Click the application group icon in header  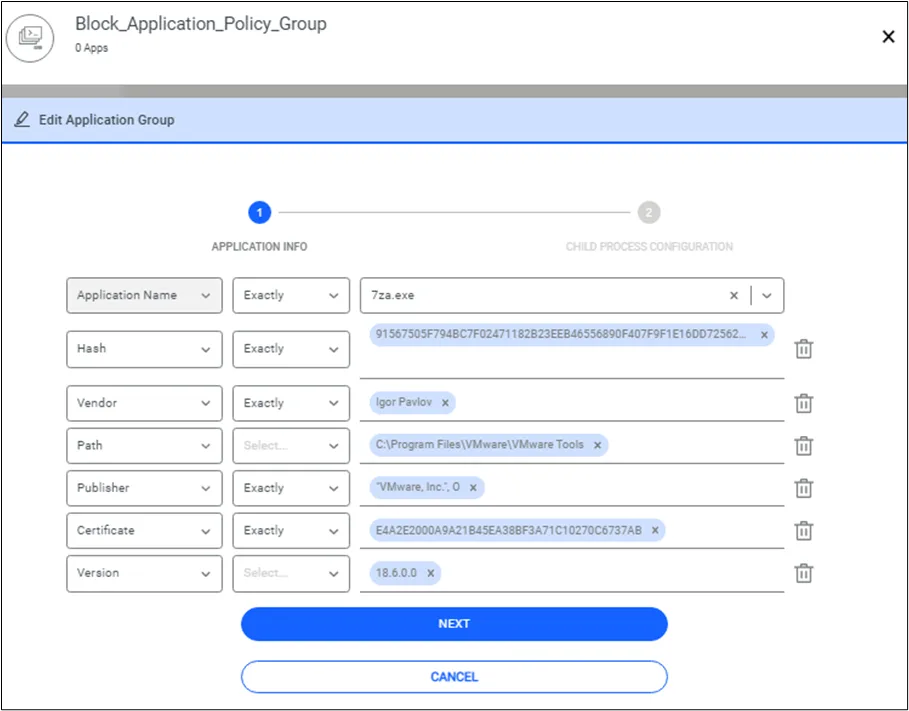pyautogui.click(x=30, y=37)
